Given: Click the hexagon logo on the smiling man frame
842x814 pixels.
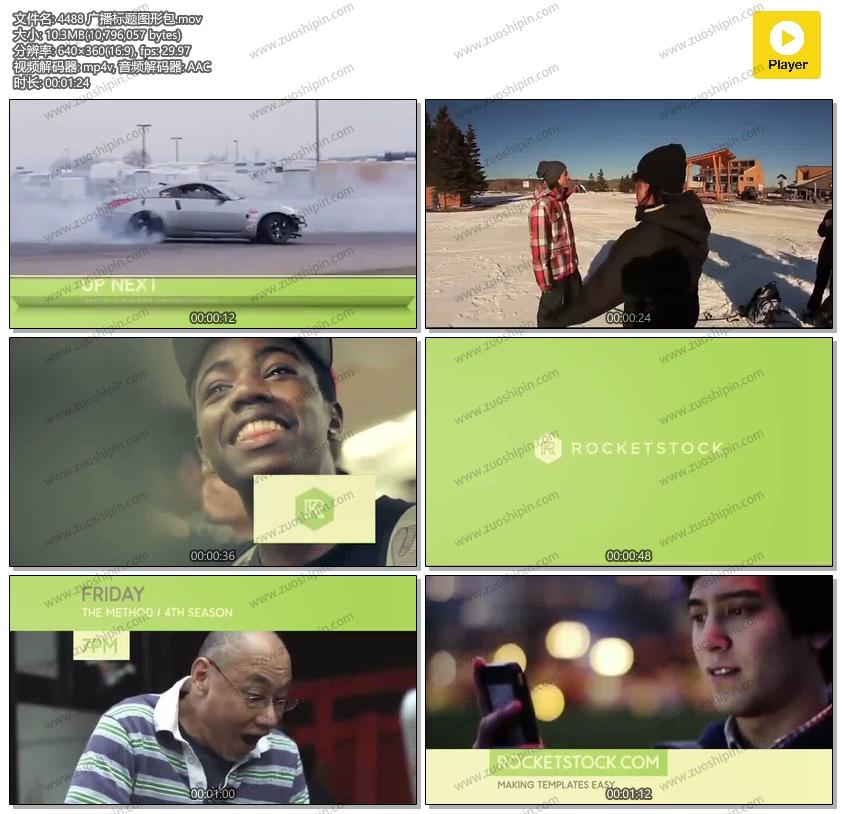Looking at the screenshot, I should (314, 508).
